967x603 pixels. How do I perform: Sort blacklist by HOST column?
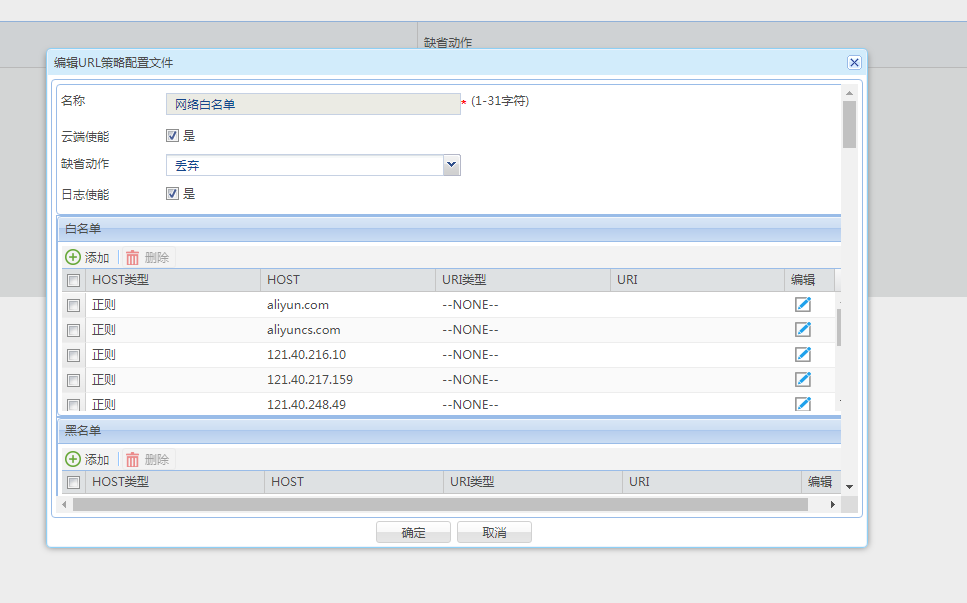pyautogui.click(x=354, y=482)
